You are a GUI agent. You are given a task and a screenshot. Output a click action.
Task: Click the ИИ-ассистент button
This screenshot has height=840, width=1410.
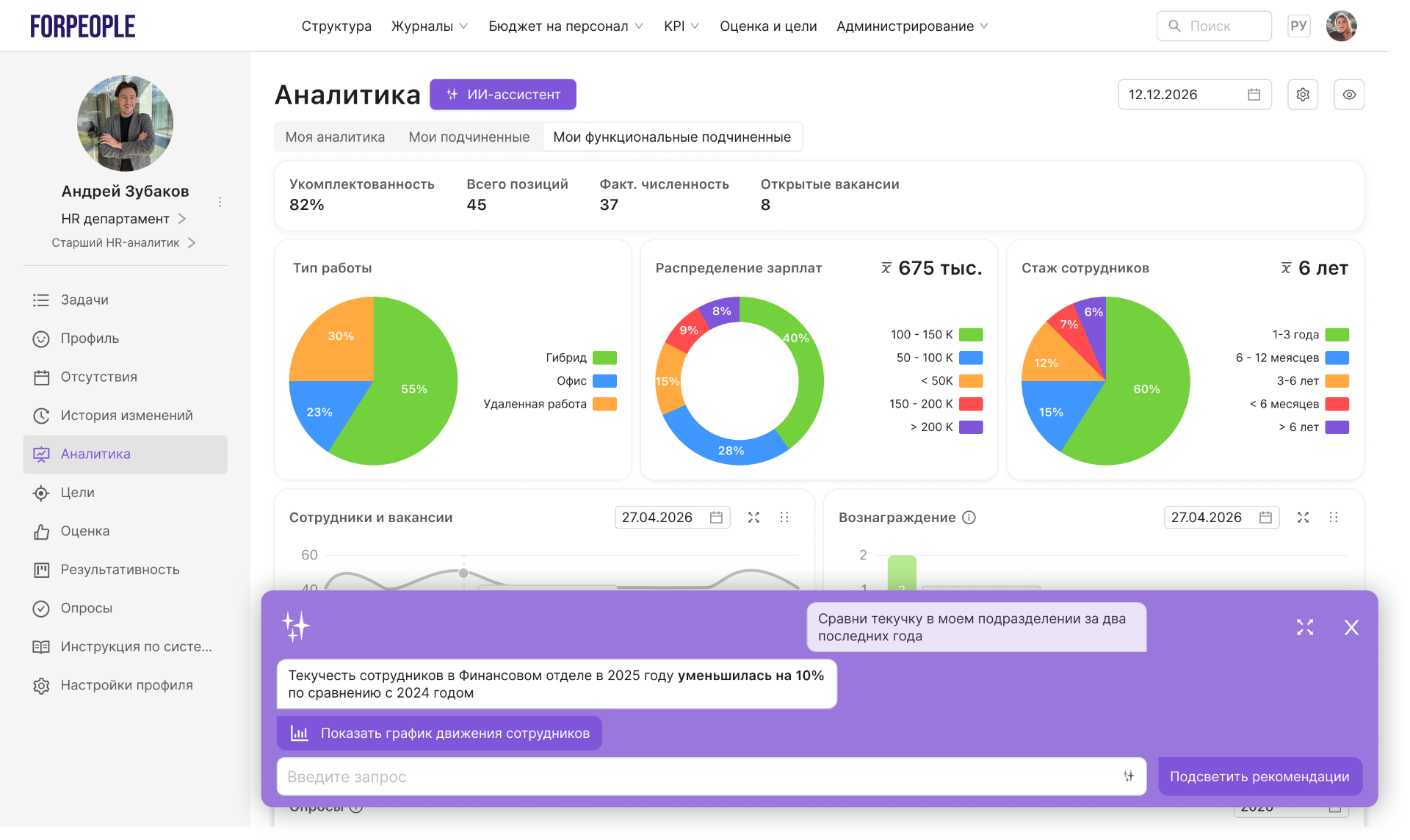pyautogui.click(x=503, y=95)
